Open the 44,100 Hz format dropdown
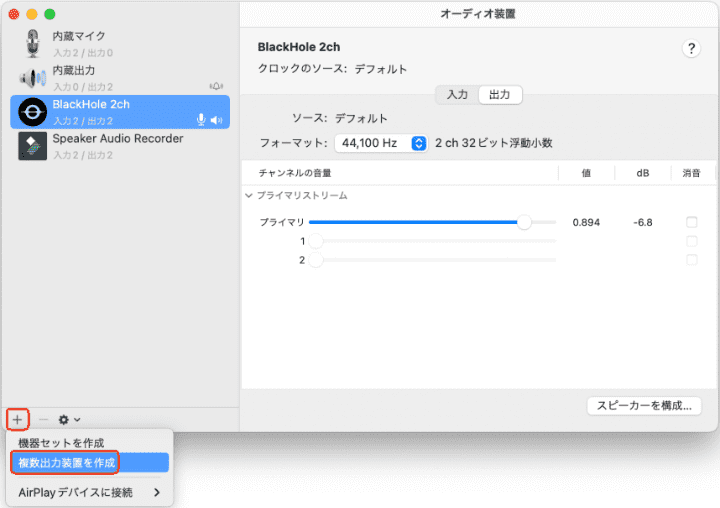Image resolution: width=720 pixels, height=508 pixels. pos(381,143)
